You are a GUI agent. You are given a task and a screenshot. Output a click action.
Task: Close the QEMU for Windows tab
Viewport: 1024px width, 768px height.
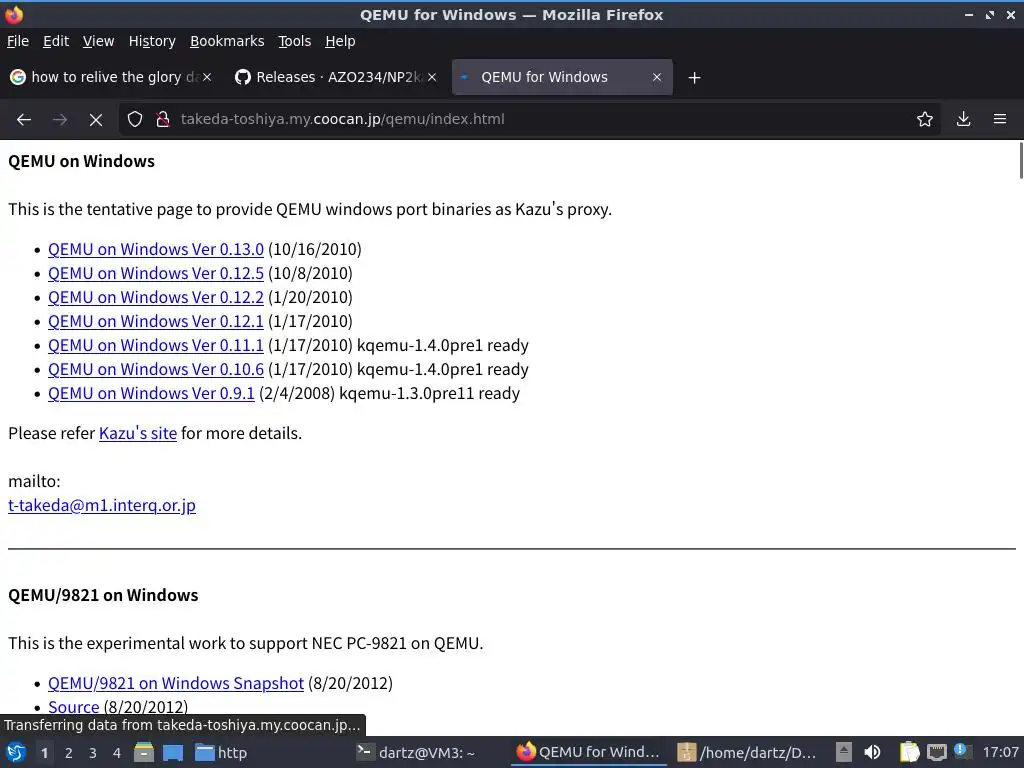click(657, 77)
